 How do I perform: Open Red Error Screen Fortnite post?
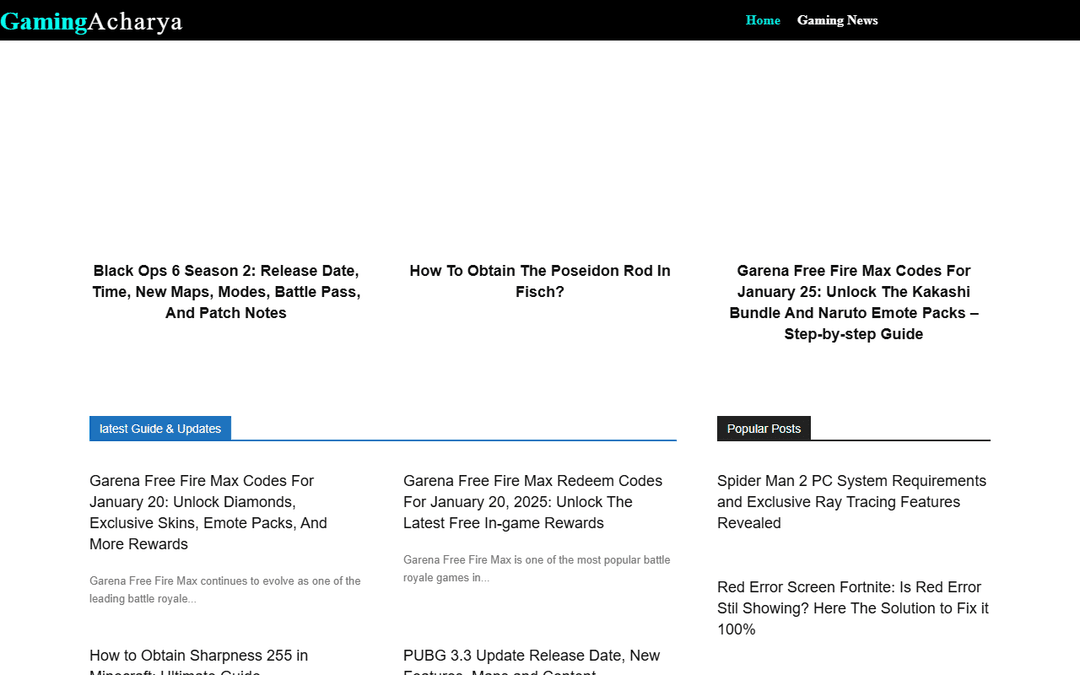click(853, 608)
